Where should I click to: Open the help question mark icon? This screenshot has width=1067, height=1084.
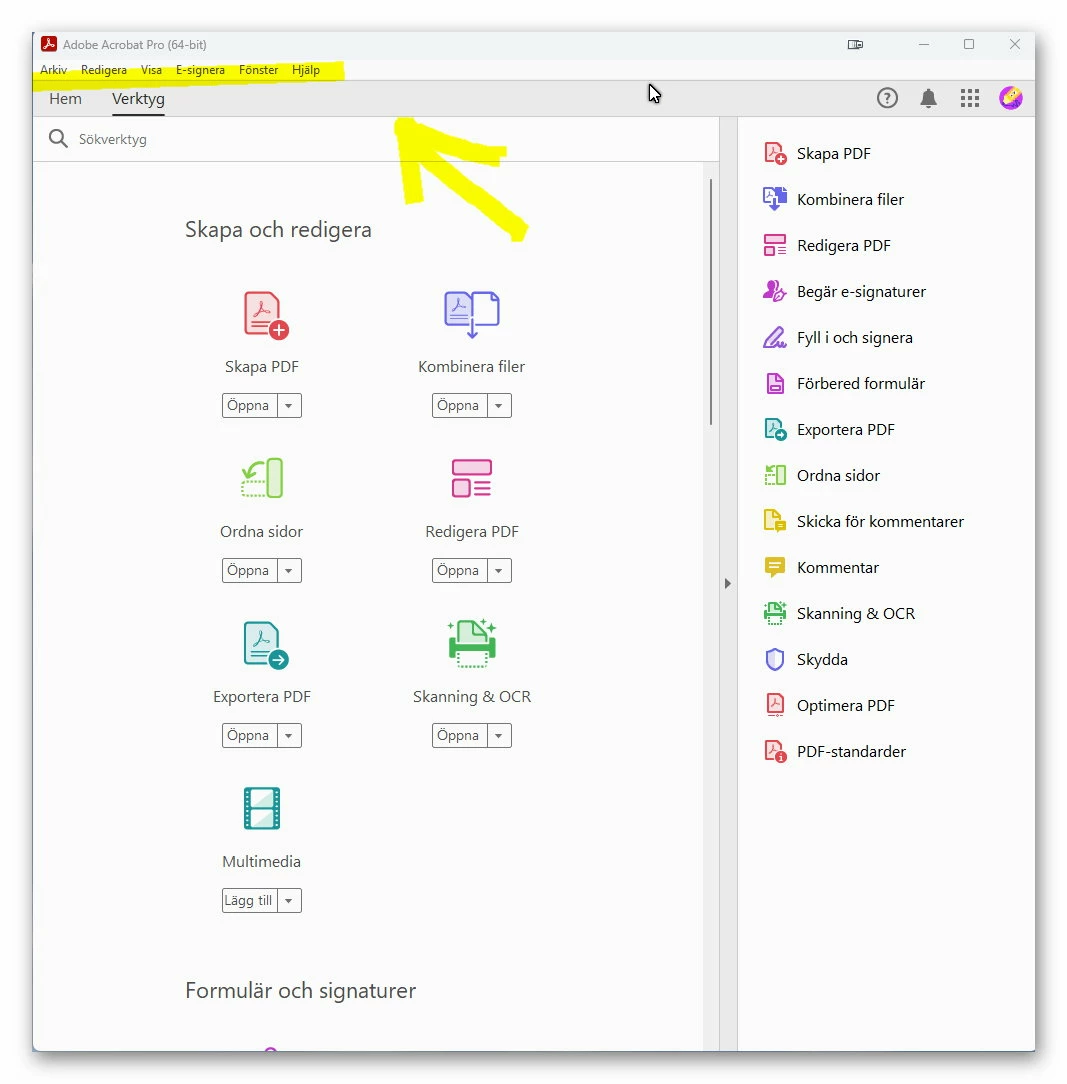coord(887,98)
